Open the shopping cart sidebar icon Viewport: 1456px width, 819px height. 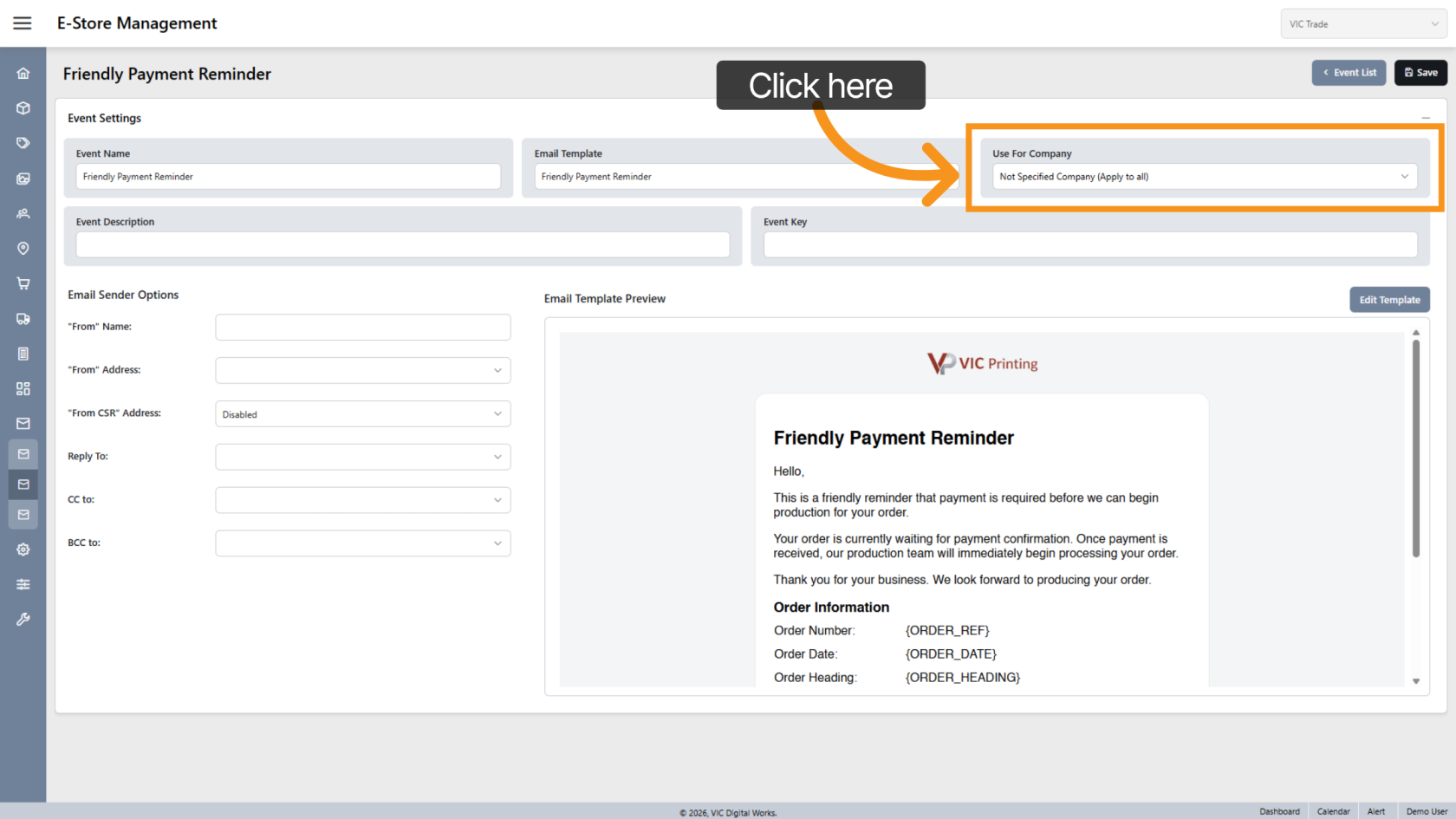[23, 283]
